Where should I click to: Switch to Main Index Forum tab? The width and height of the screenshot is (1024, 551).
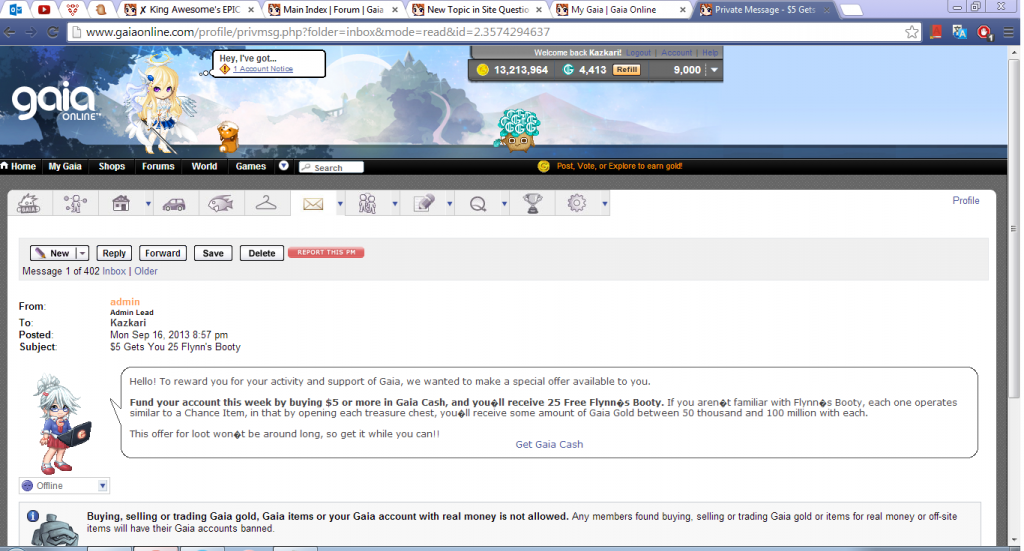point(333,10)
